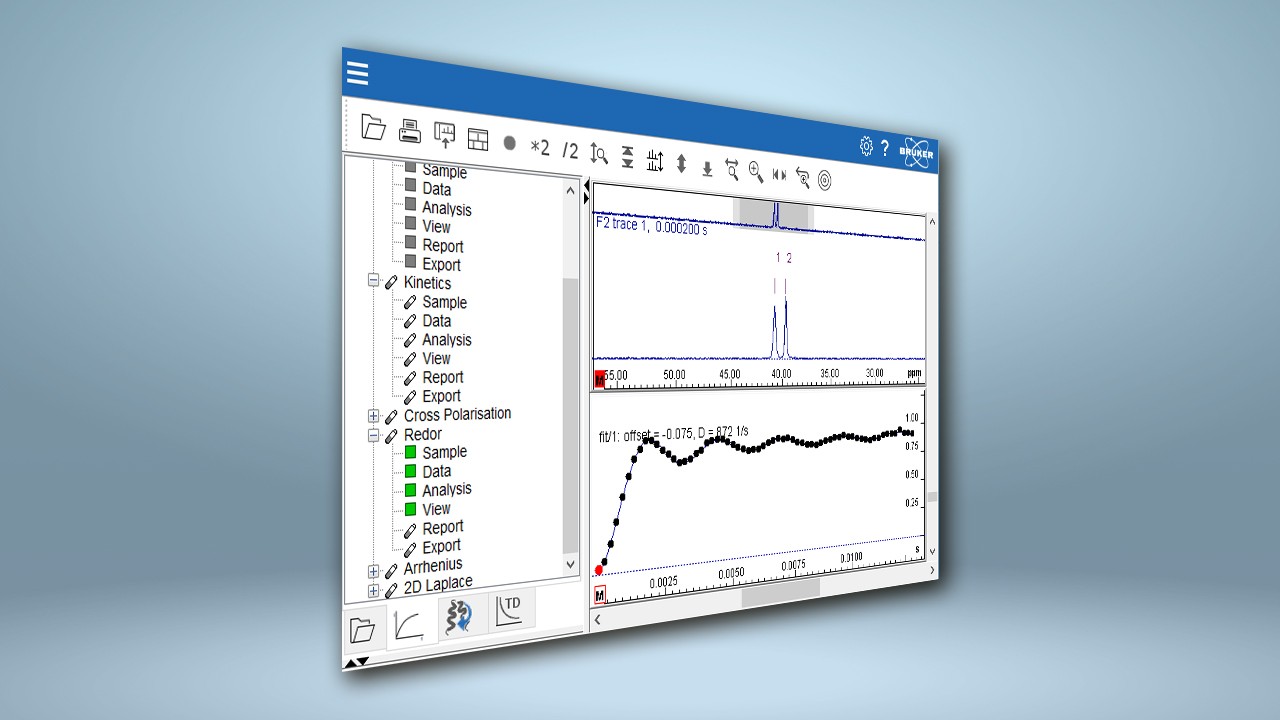Open the settings gear icon
Viewport: 1280px width, 720px height.
pyautogui.click(x=865, y=145)
